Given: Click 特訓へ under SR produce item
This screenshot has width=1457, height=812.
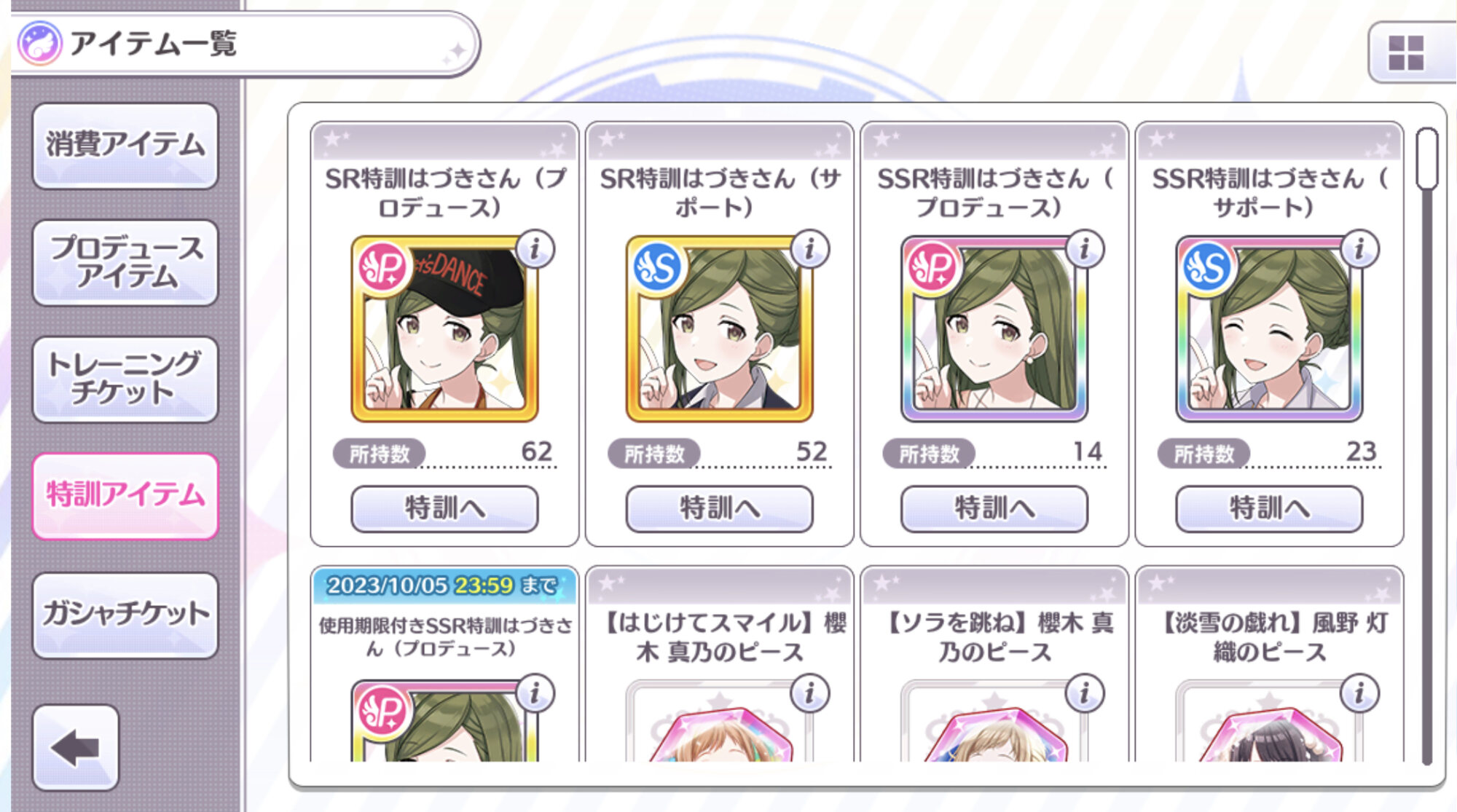Looking at the screenshot, I should point(444,508).
